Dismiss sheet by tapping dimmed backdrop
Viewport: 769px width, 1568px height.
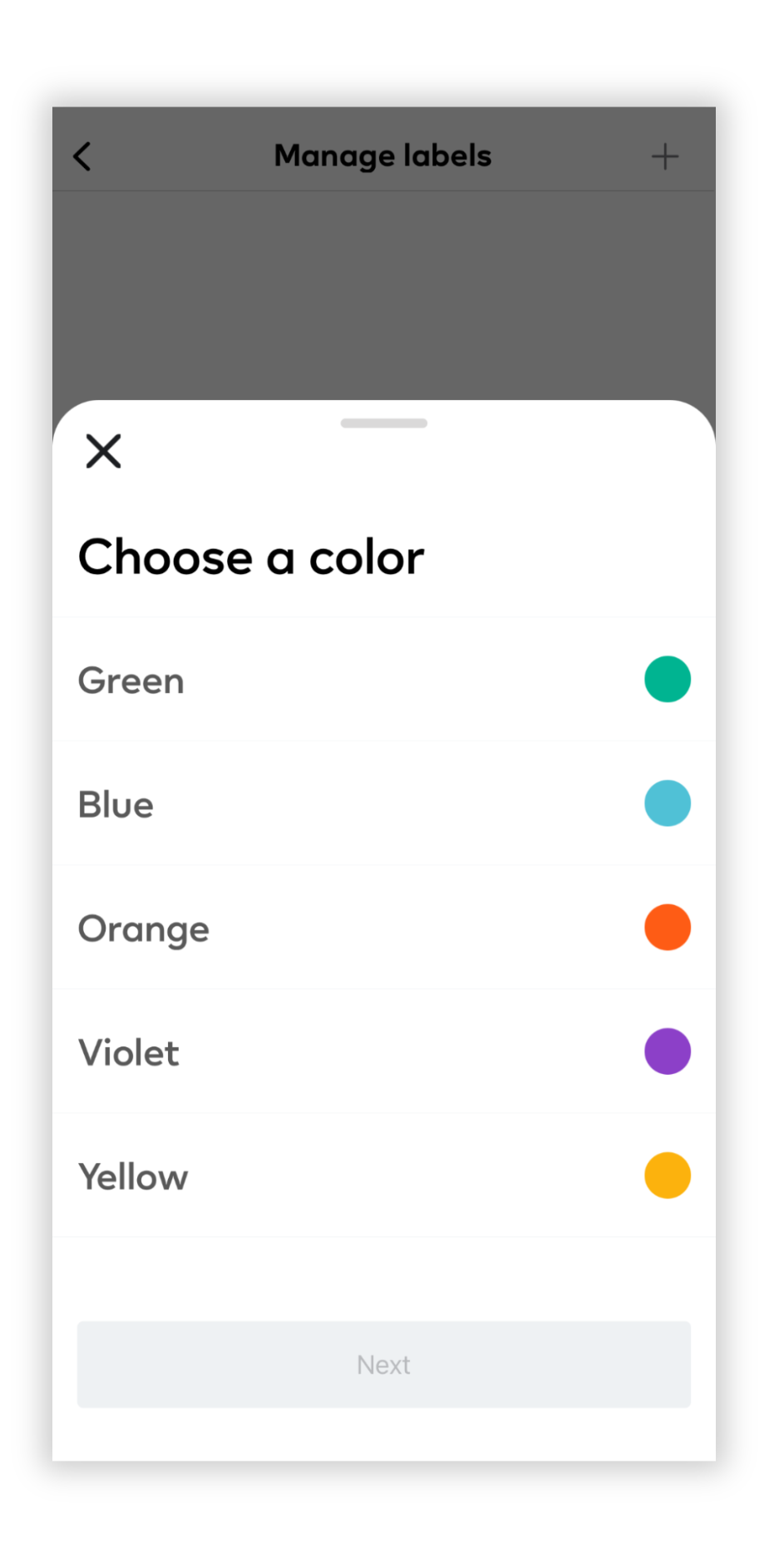pos(383,295)
